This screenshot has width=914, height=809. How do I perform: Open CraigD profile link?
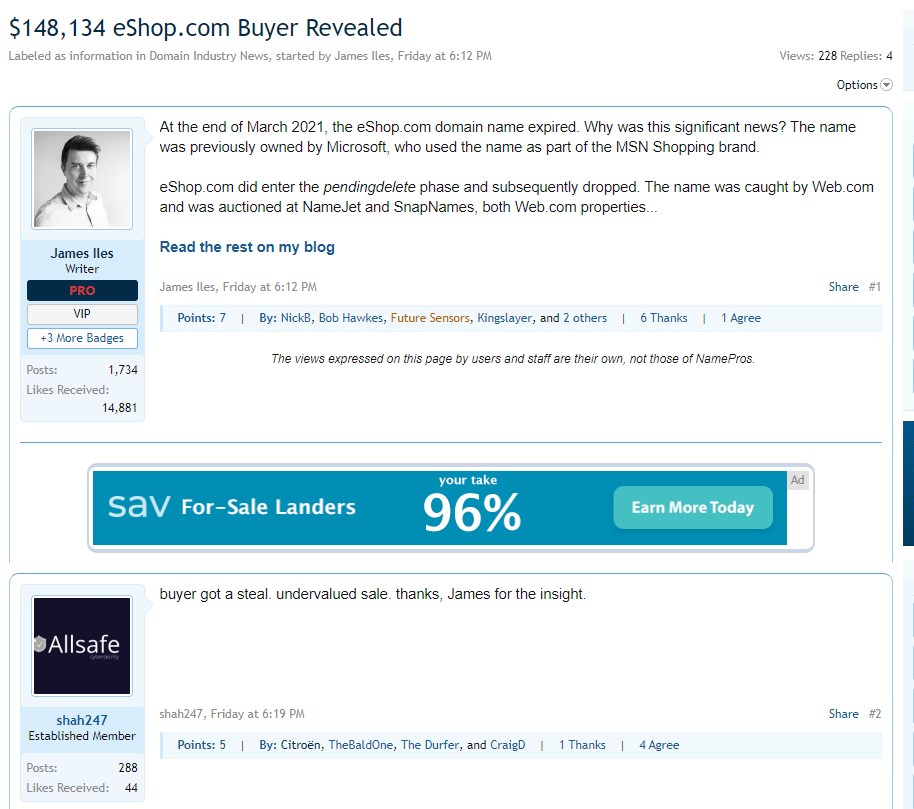coord(508,745)
